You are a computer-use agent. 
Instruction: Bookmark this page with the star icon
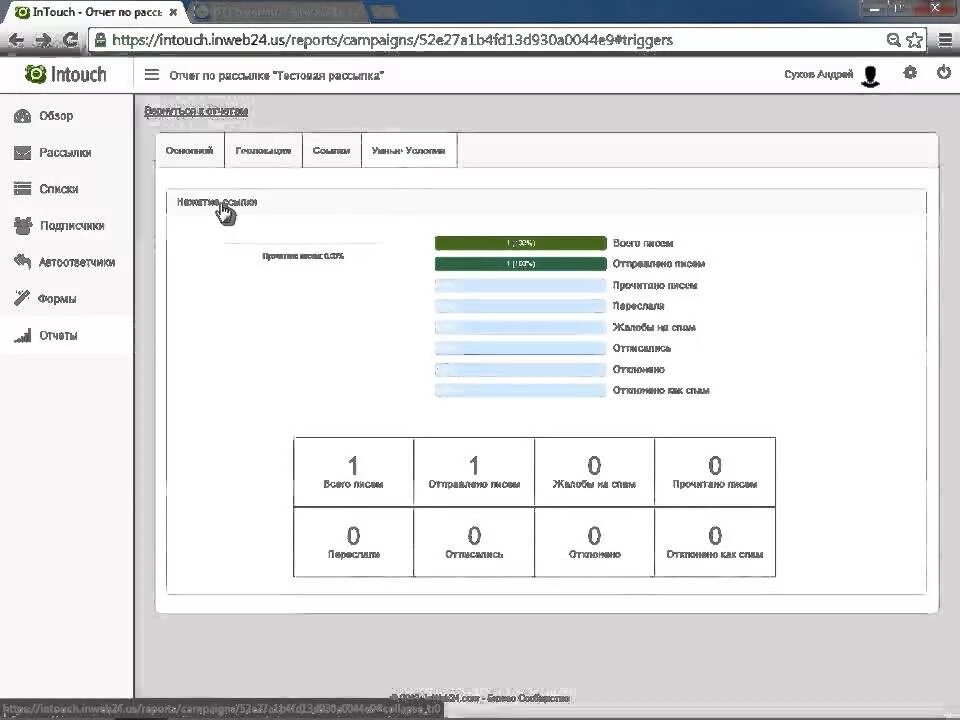coord(915,40)
